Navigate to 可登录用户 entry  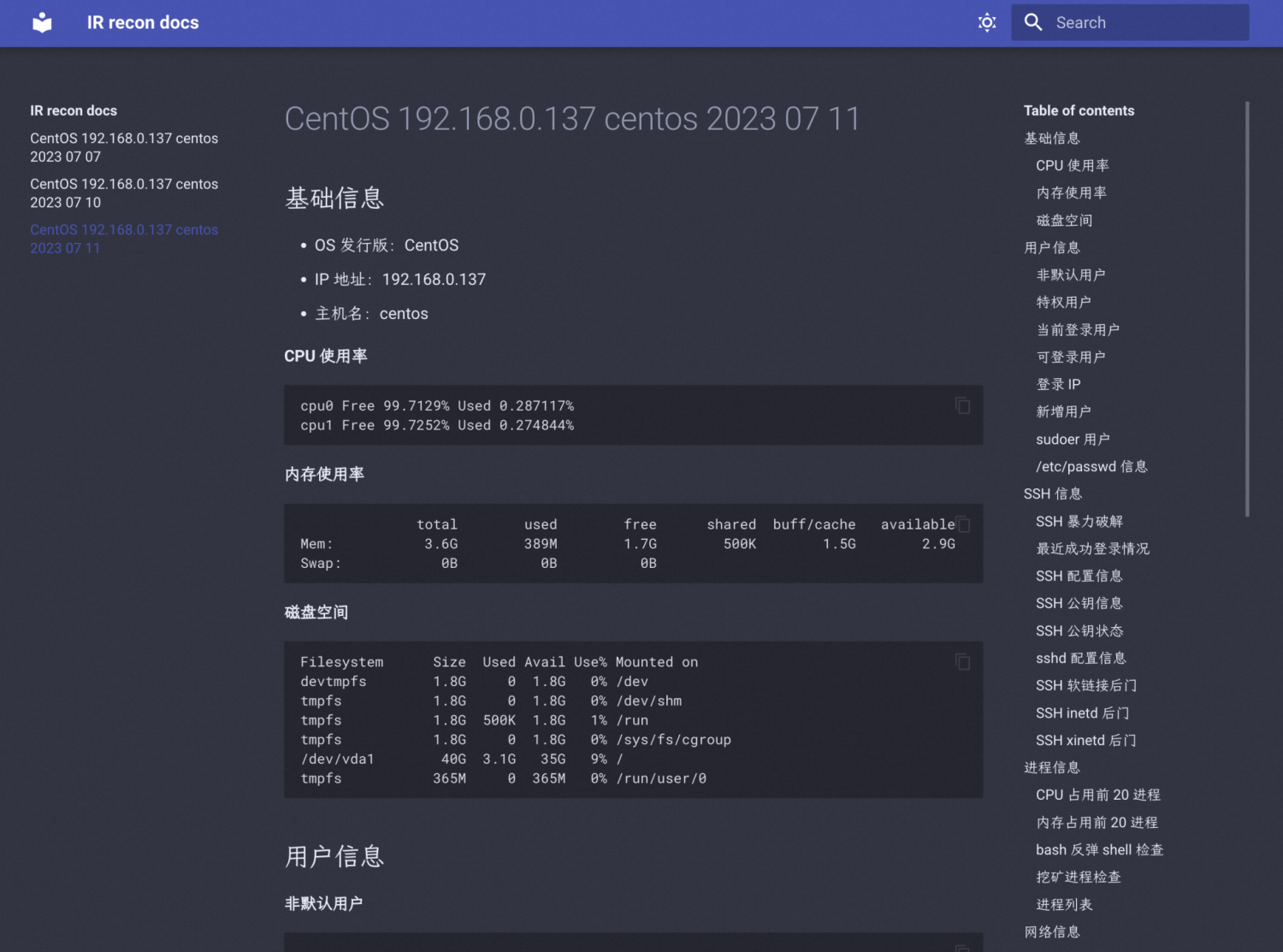[1071, 357]
